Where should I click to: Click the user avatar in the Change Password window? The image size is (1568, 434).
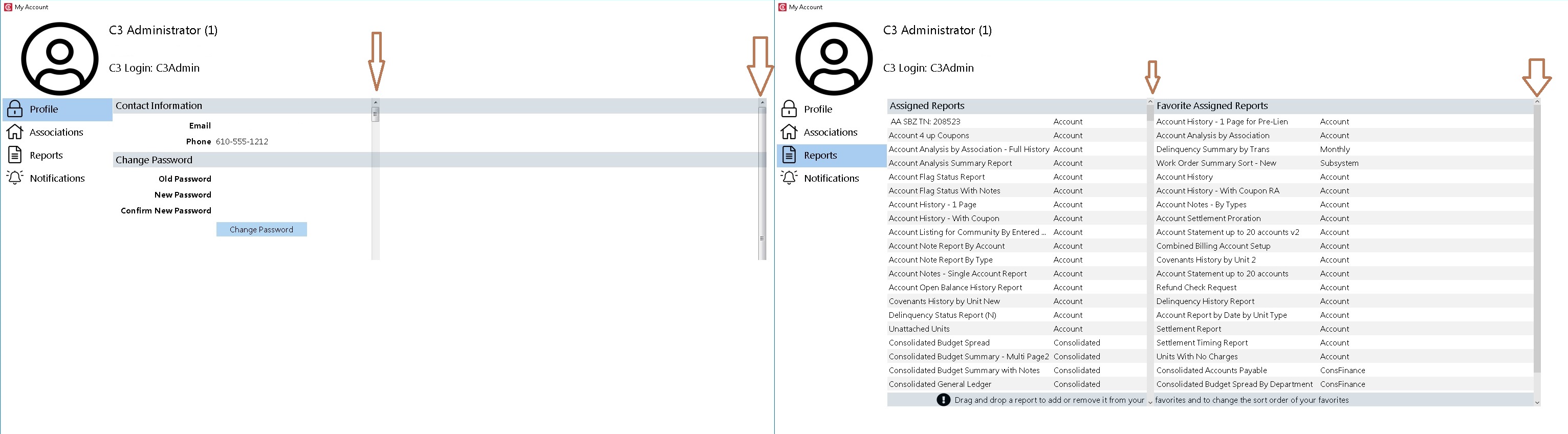60,59
